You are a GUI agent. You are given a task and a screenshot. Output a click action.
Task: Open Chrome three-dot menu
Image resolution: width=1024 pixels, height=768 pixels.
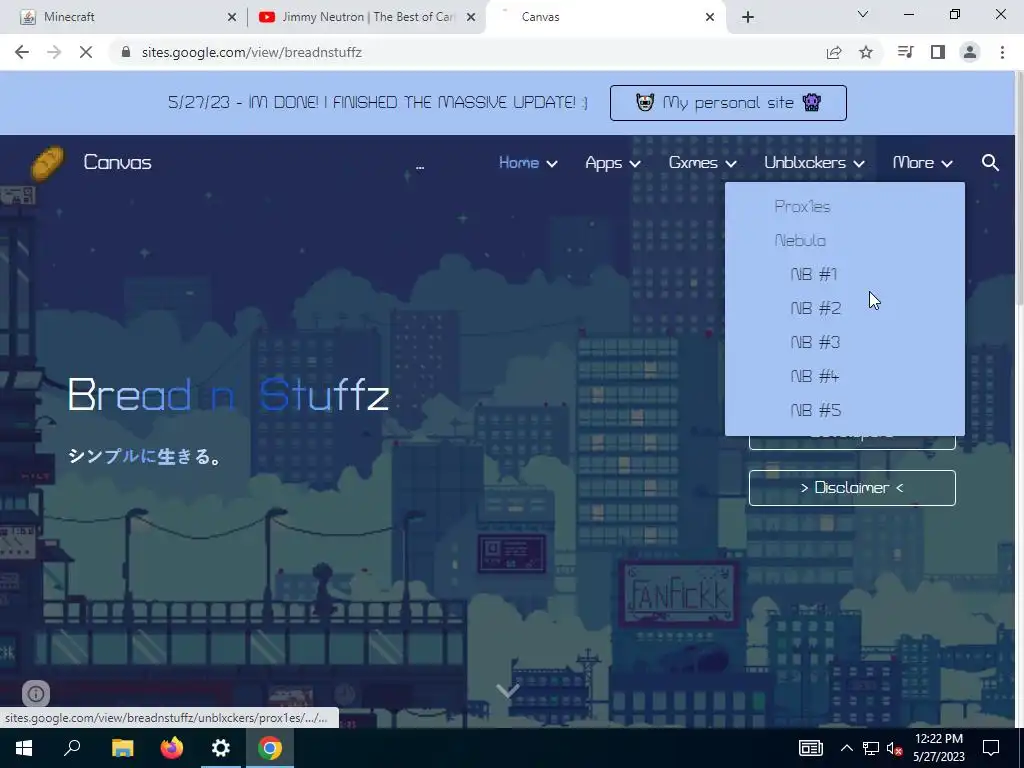point(1002,52)
